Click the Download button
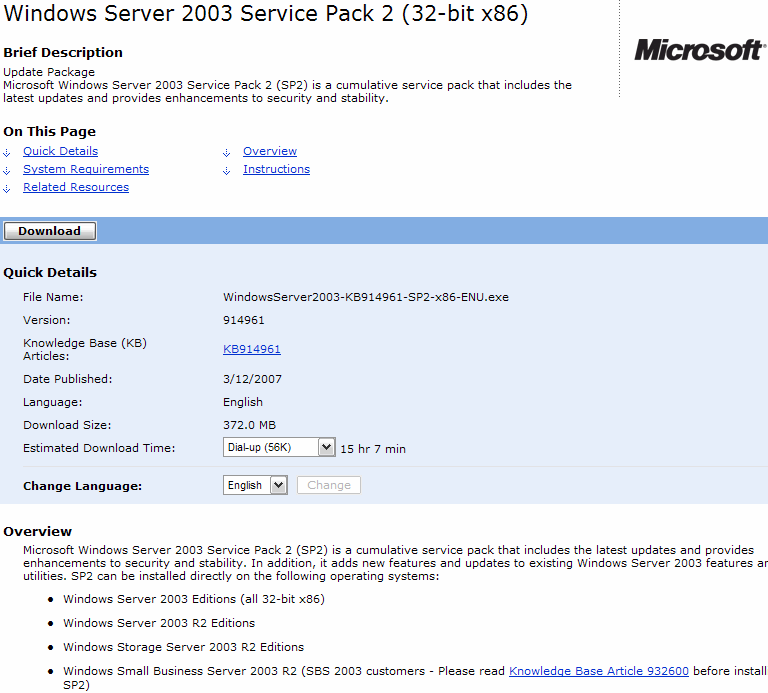 [50, 231]
